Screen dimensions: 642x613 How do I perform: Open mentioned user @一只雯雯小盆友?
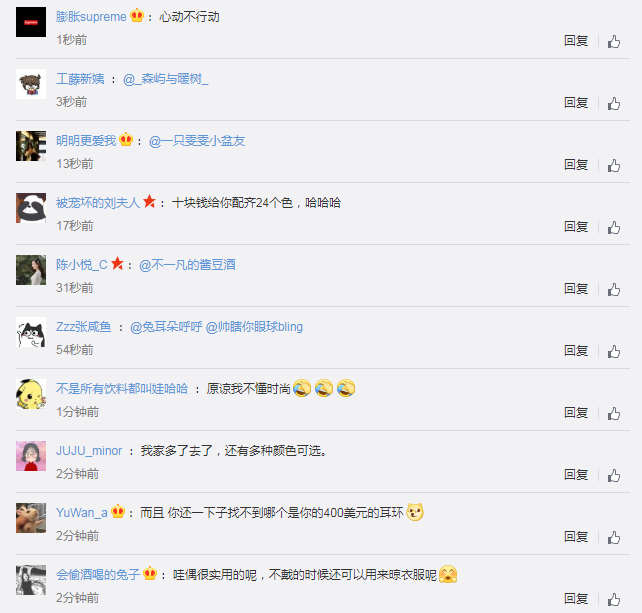pyautogui.click(x=197, y=141)
